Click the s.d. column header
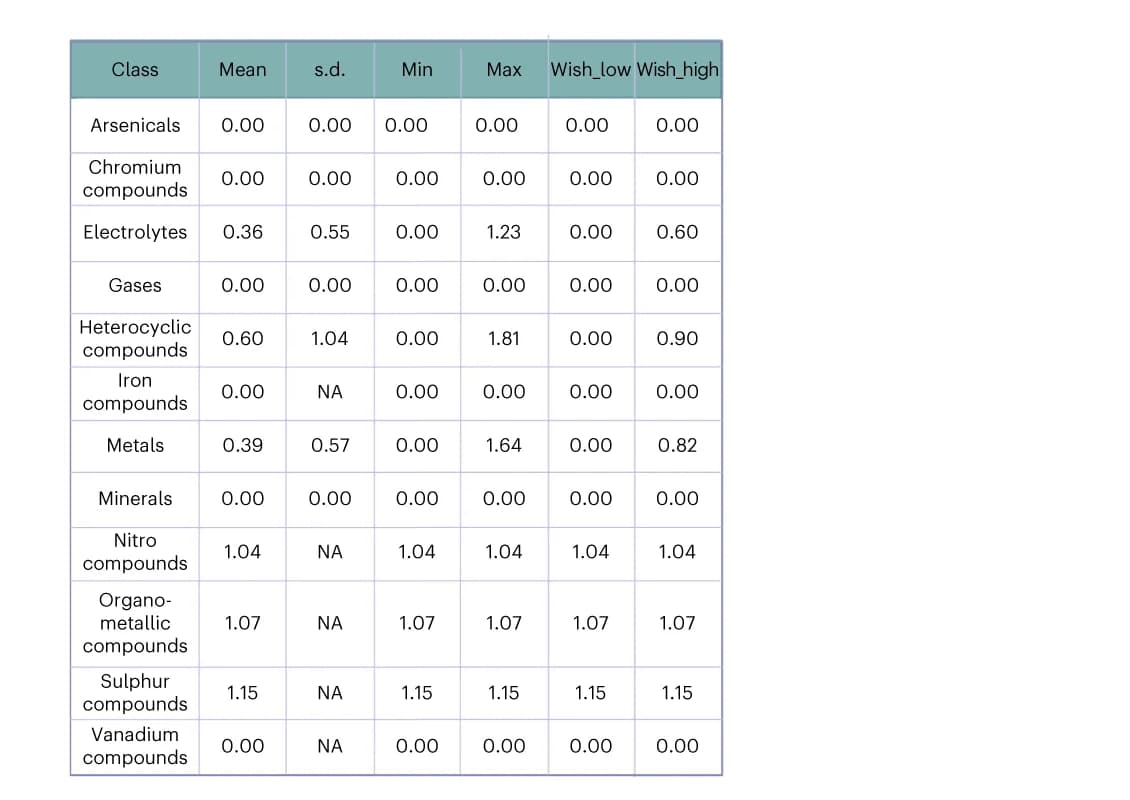 (330, 69)
